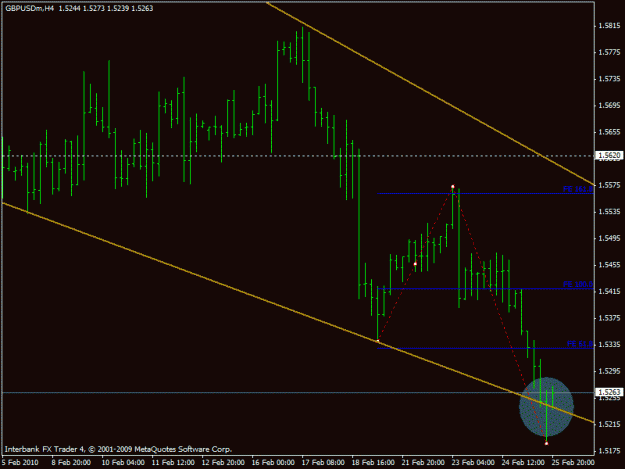This screenshot has width=625, height=469.
Task: Click the 11 Feb 12:00 time label
Action: click(x=173, y=463)
